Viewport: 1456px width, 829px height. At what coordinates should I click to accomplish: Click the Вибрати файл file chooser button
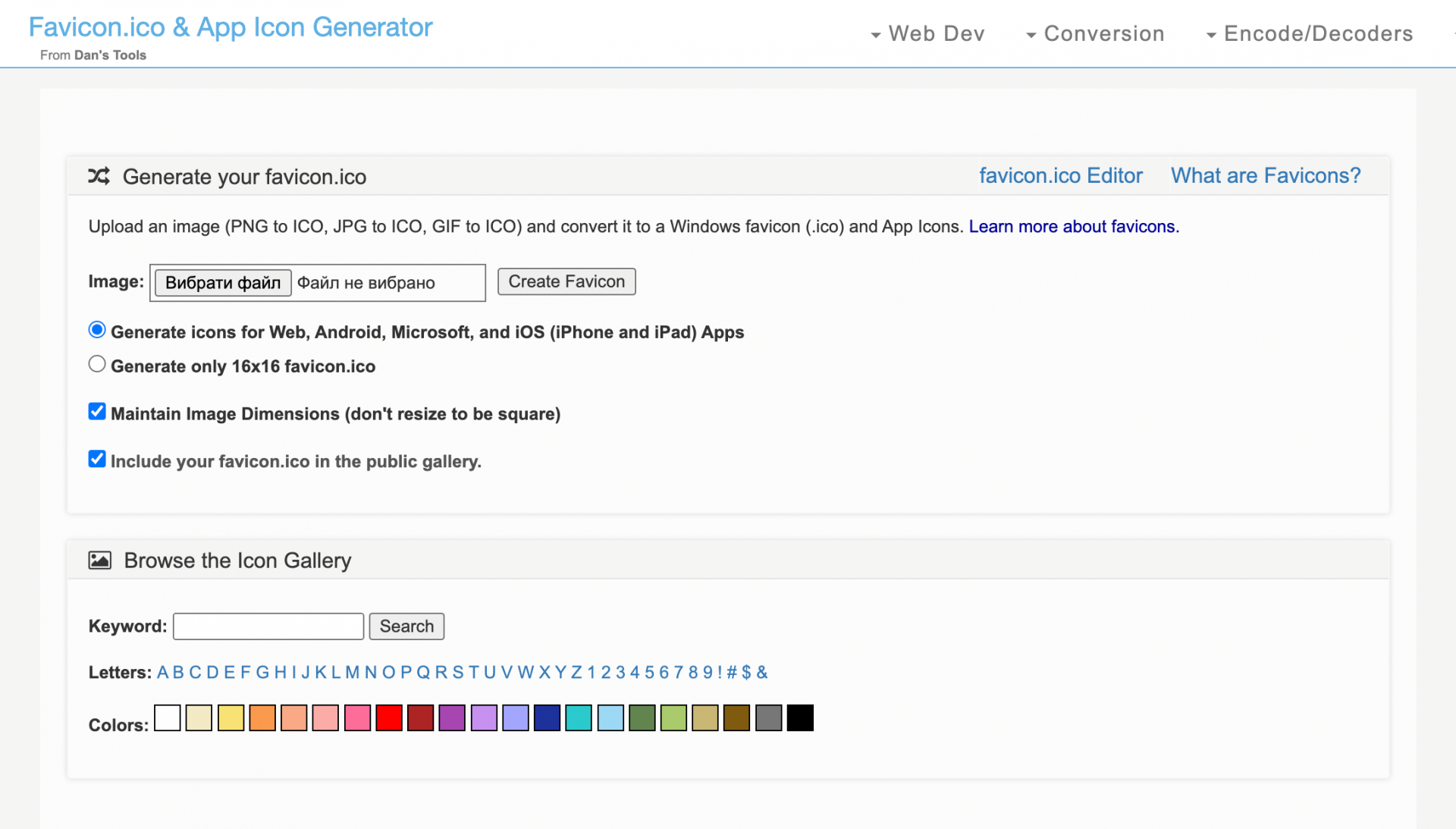click(223, 283)
